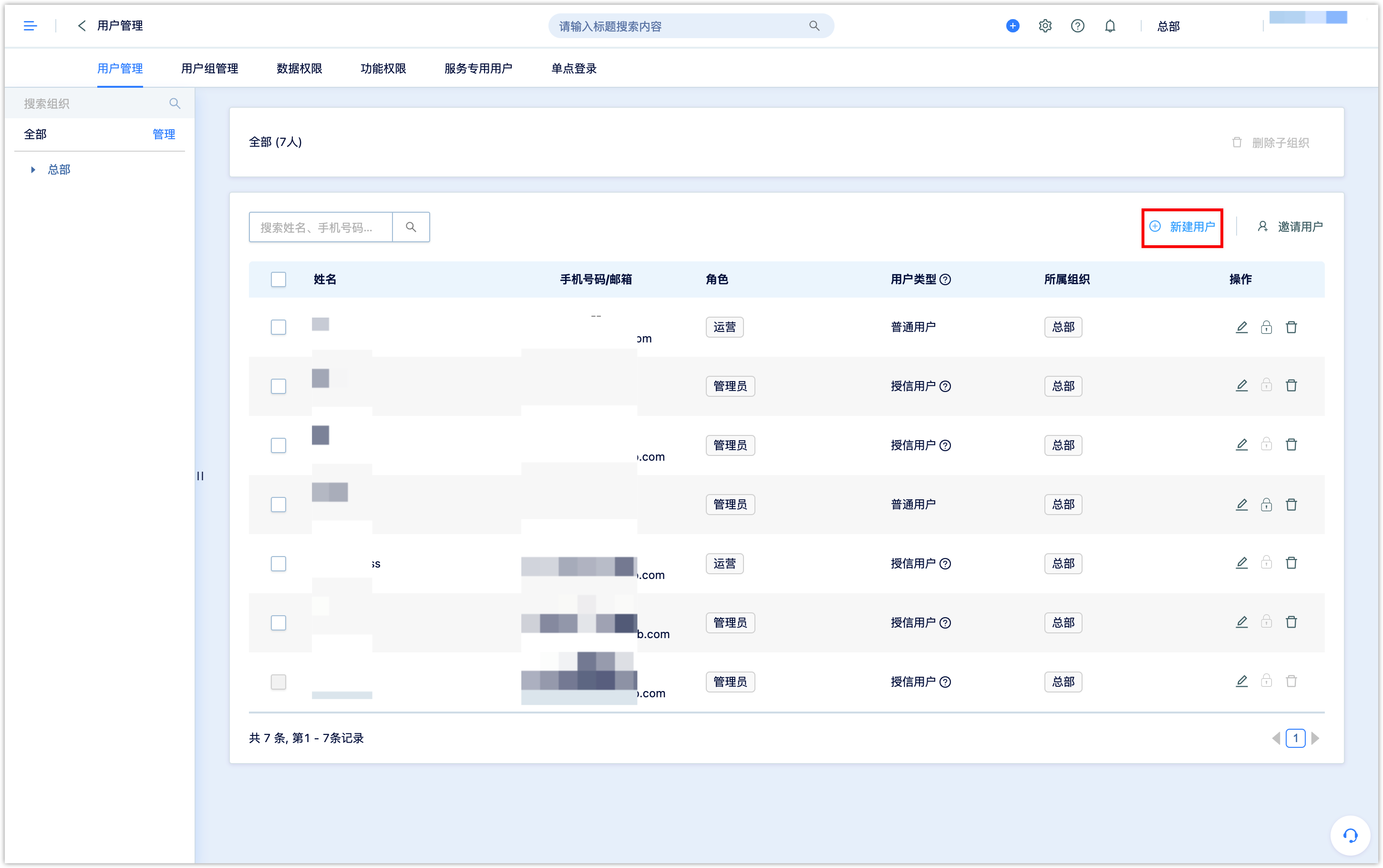Image resolution: width=1383 pixels, height=868 pixels.
Task: Click the help icon beside 授信用户 in 运营 row
Action: pos(945,564)
